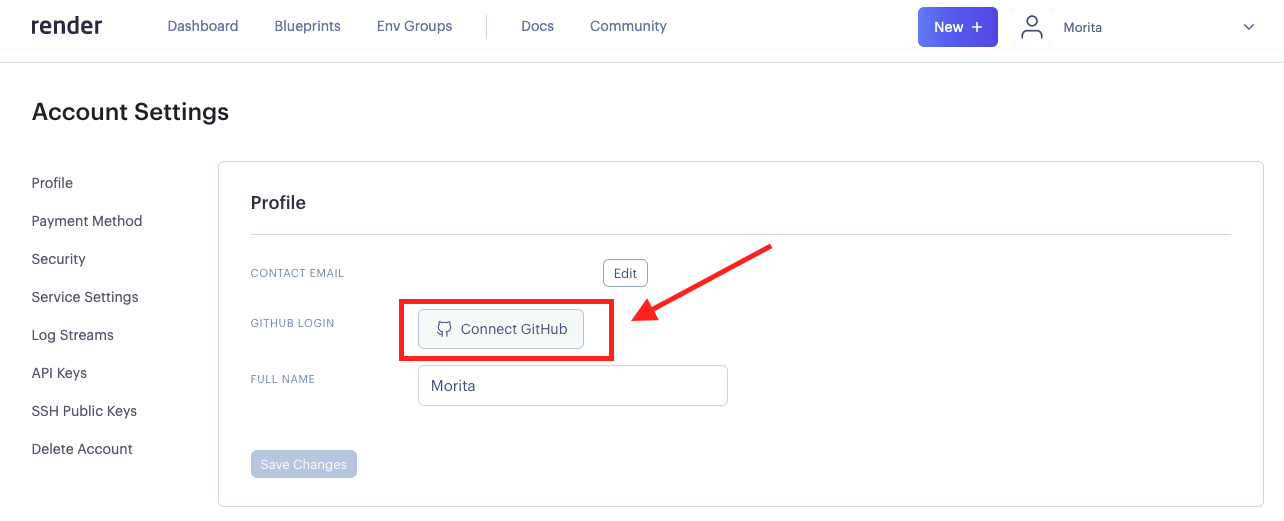Click the render logo
Viewport: 1284px width, 521px height.
click(x=66, y=26)
